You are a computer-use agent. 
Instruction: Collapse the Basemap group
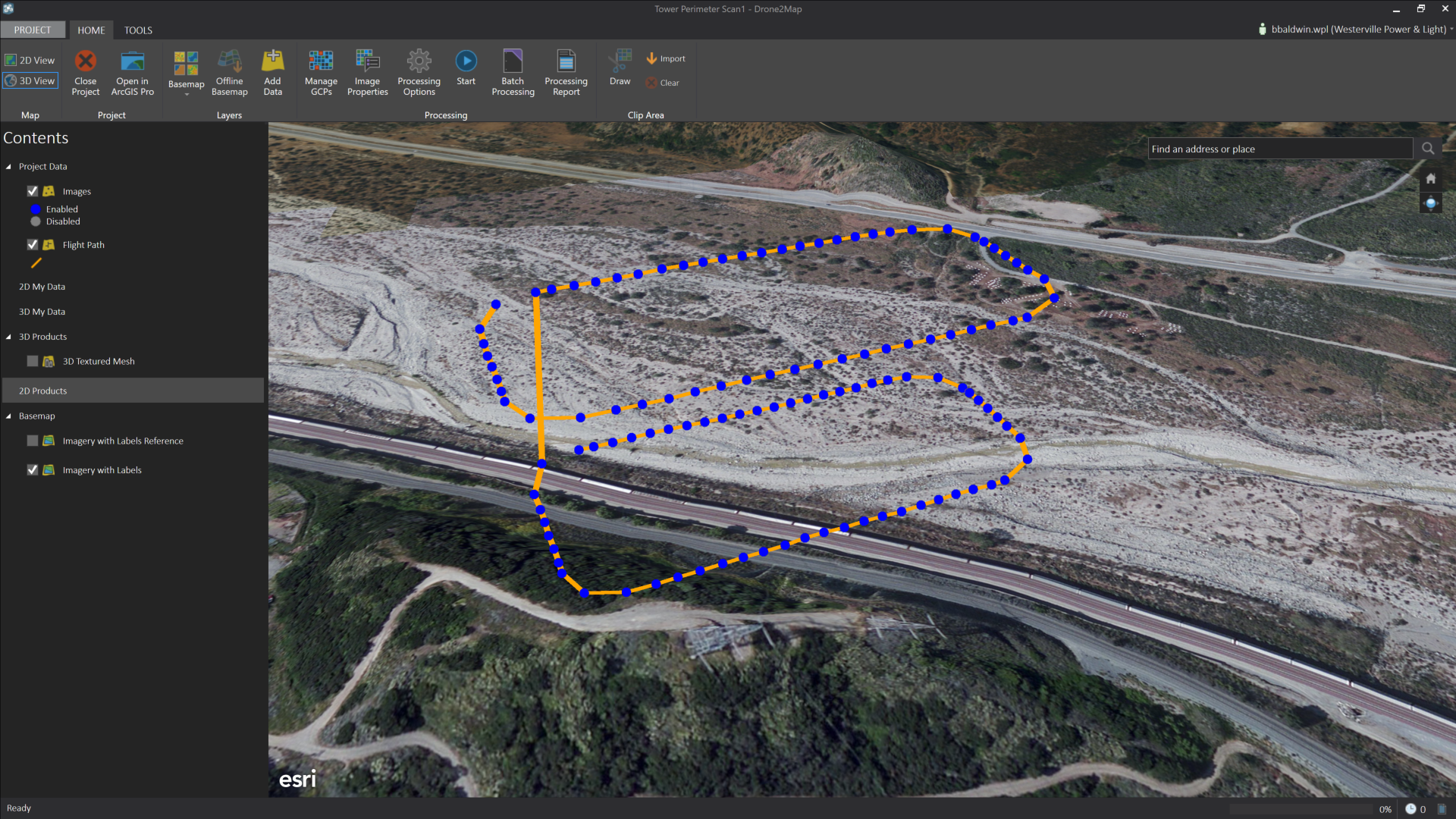8,416
